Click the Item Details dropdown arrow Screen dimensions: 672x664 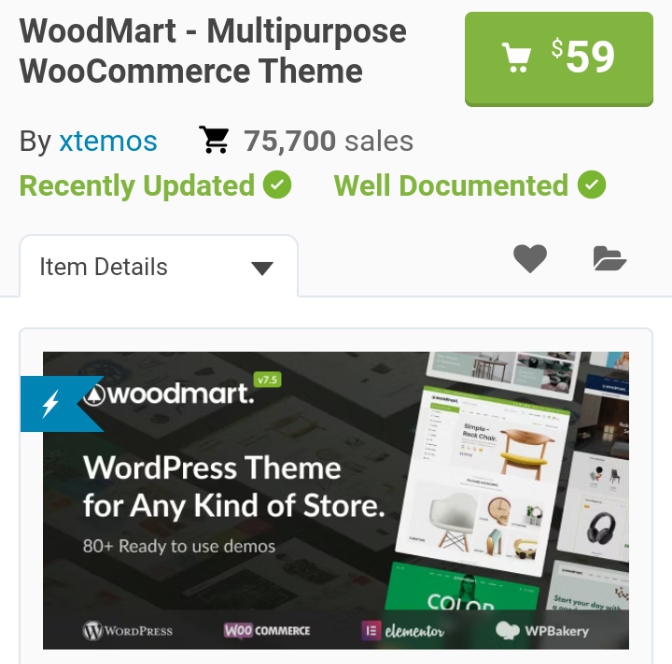pos(262,268)
